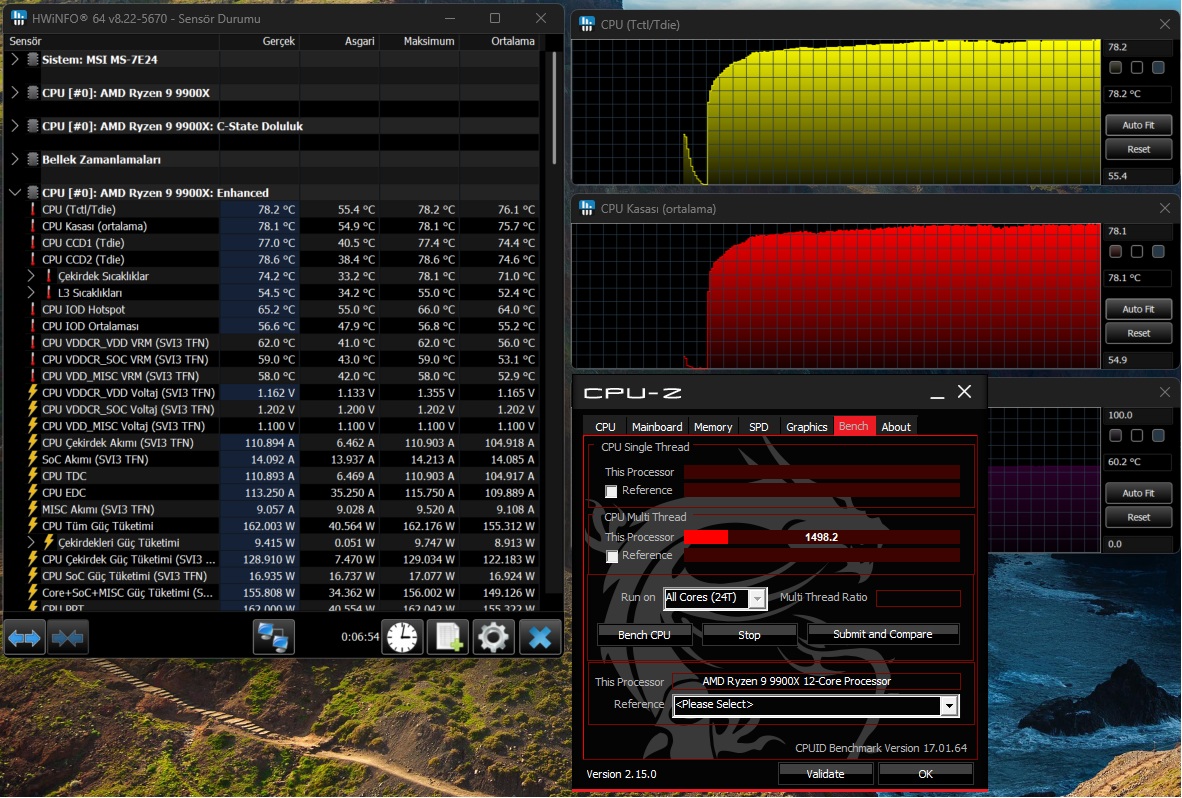Click the thermometer icon beside CPU (Tctl/Tdie)
The image size is (1182, 798).
point(32,209)
